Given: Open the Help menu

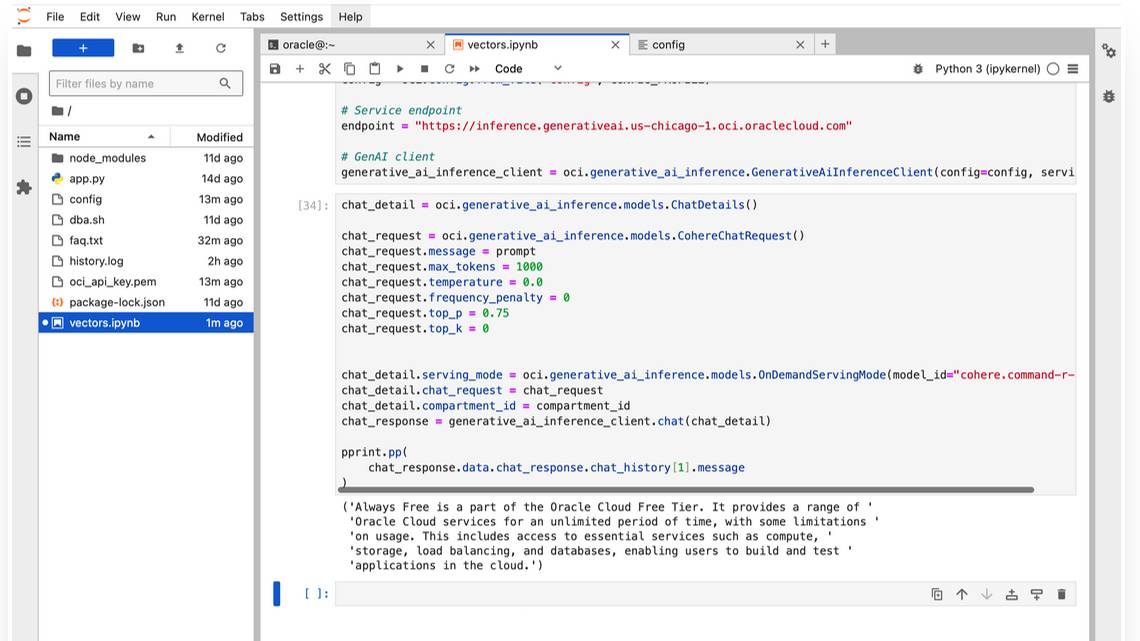Looking at the screenshot, I should (x=350, y=17).
